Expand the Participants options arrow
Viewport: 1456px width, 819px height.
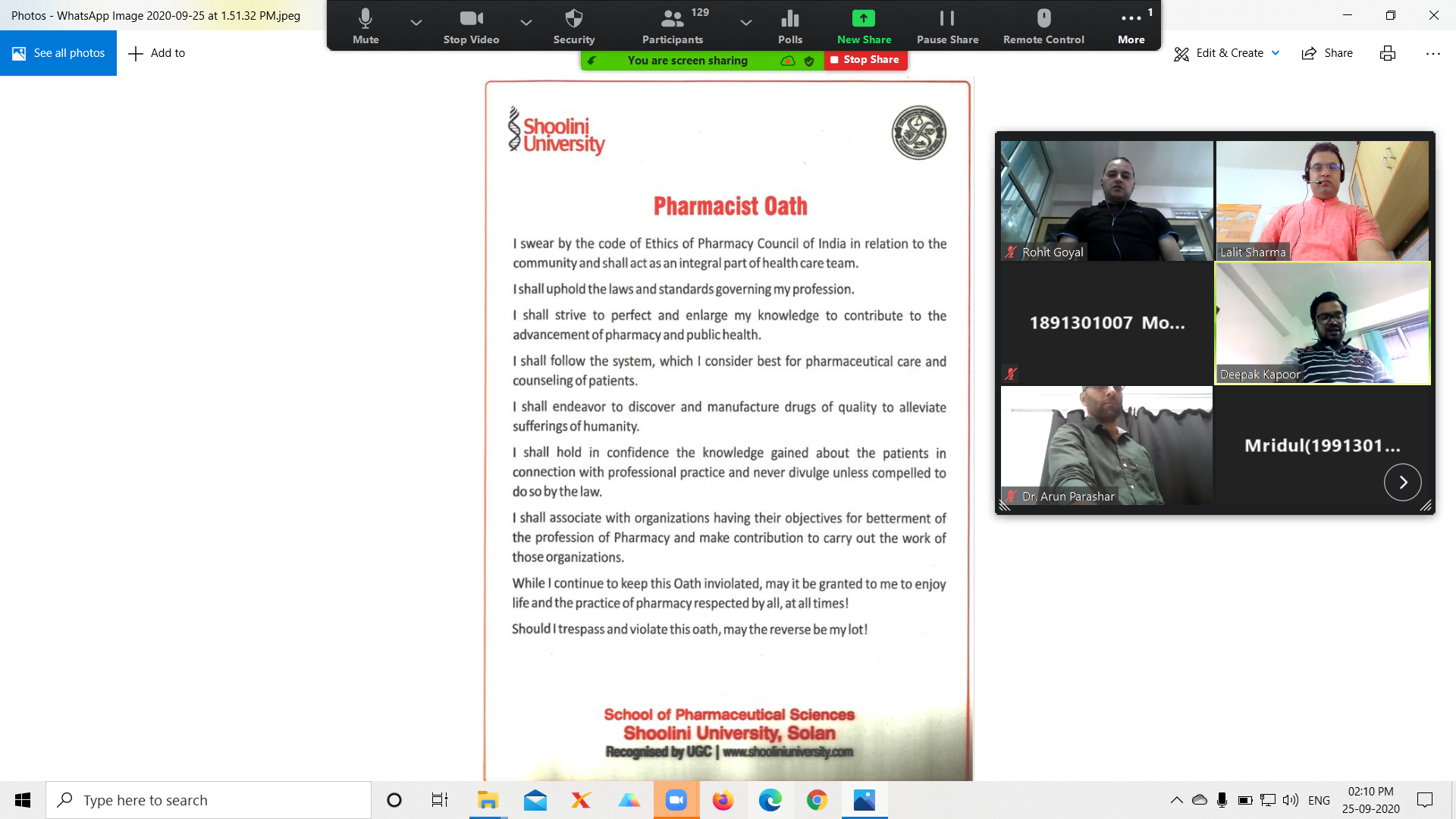click(746, 23)
